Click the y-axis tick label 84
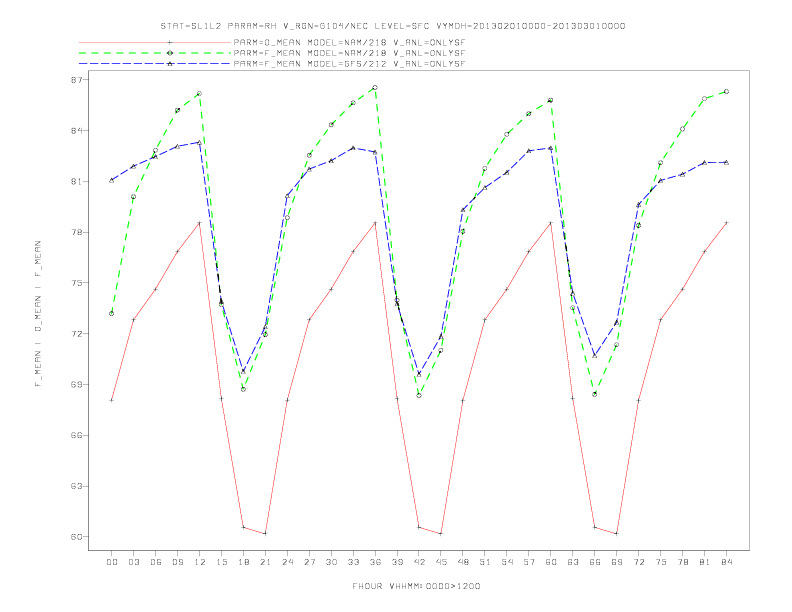This screenshot has height=612, width=792. click(x=76, y=131)
